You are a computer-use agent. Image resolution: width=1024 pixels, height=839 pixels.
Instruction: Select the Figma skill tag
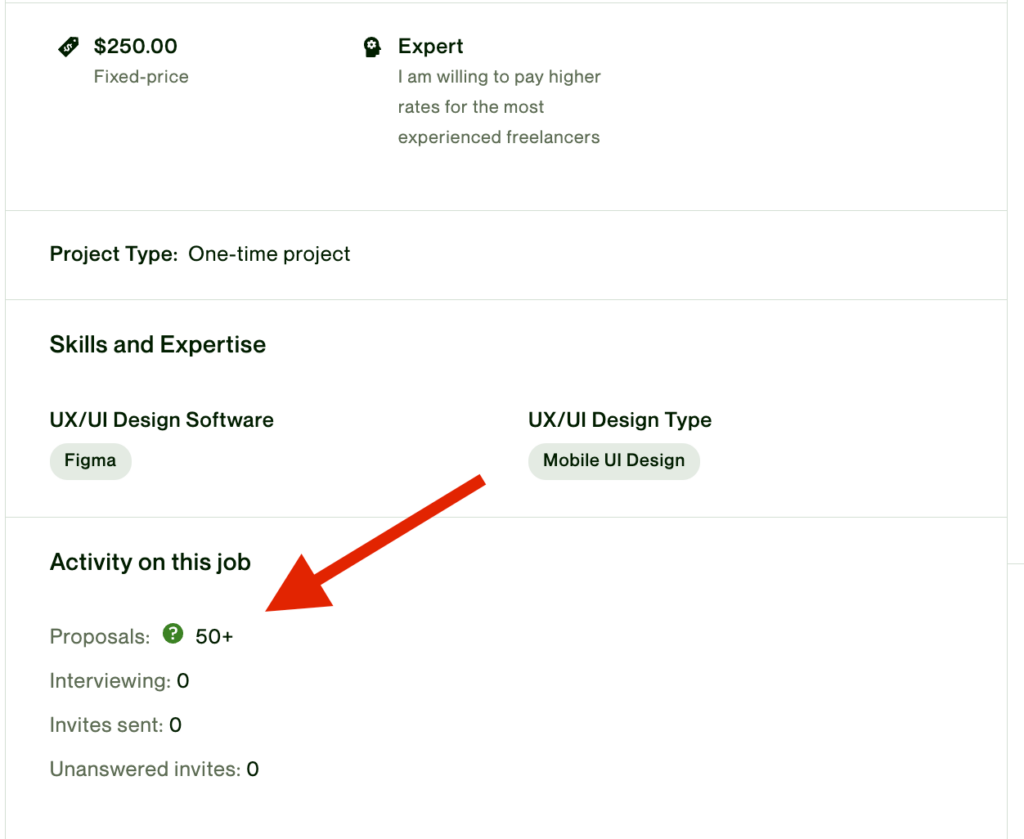(90, 461)
